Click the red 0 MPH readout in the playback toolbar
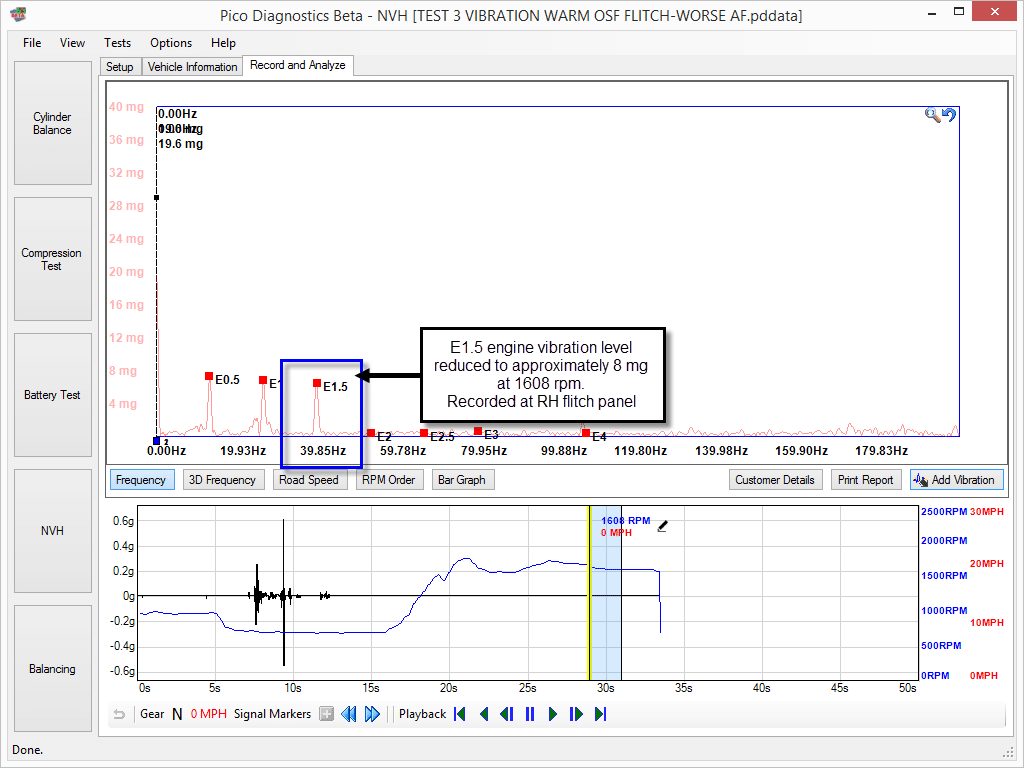1024x768 pixels. point(208,714)
